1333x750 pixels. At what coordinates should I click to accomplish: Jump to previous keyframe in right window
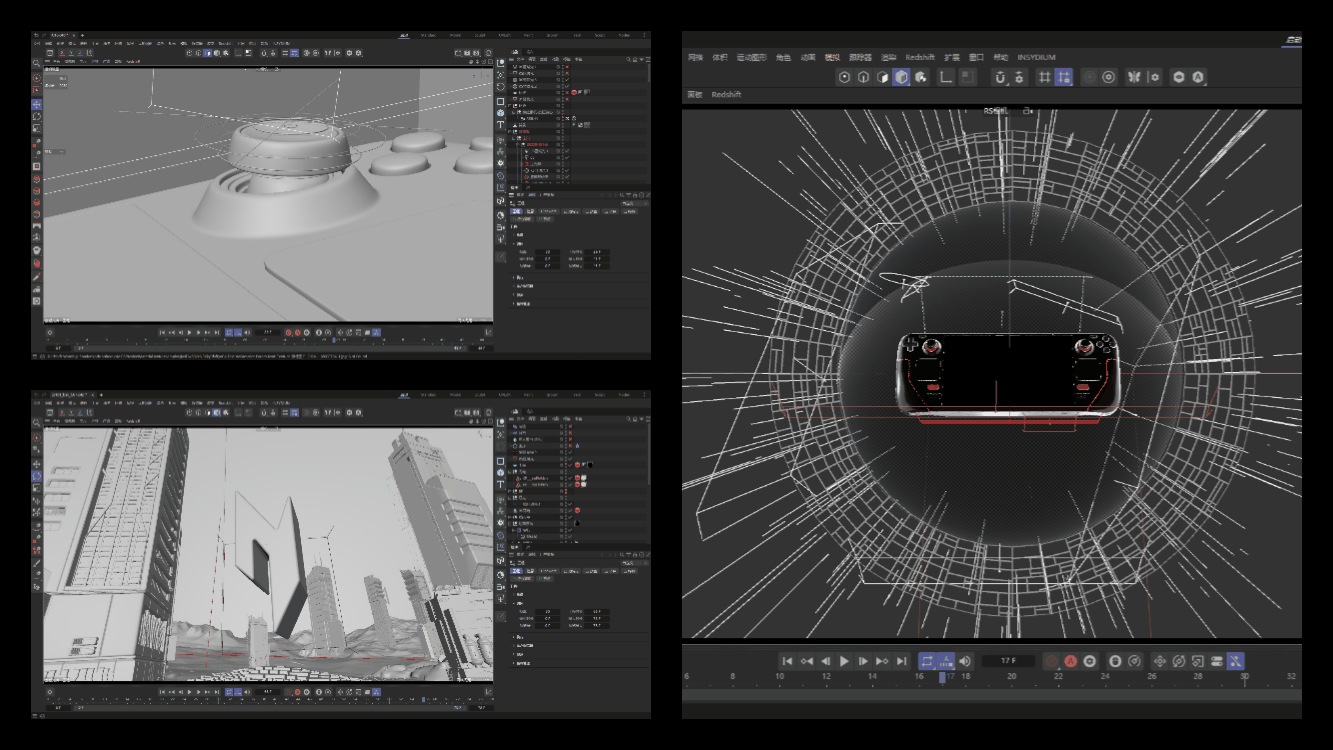(807, 661)
